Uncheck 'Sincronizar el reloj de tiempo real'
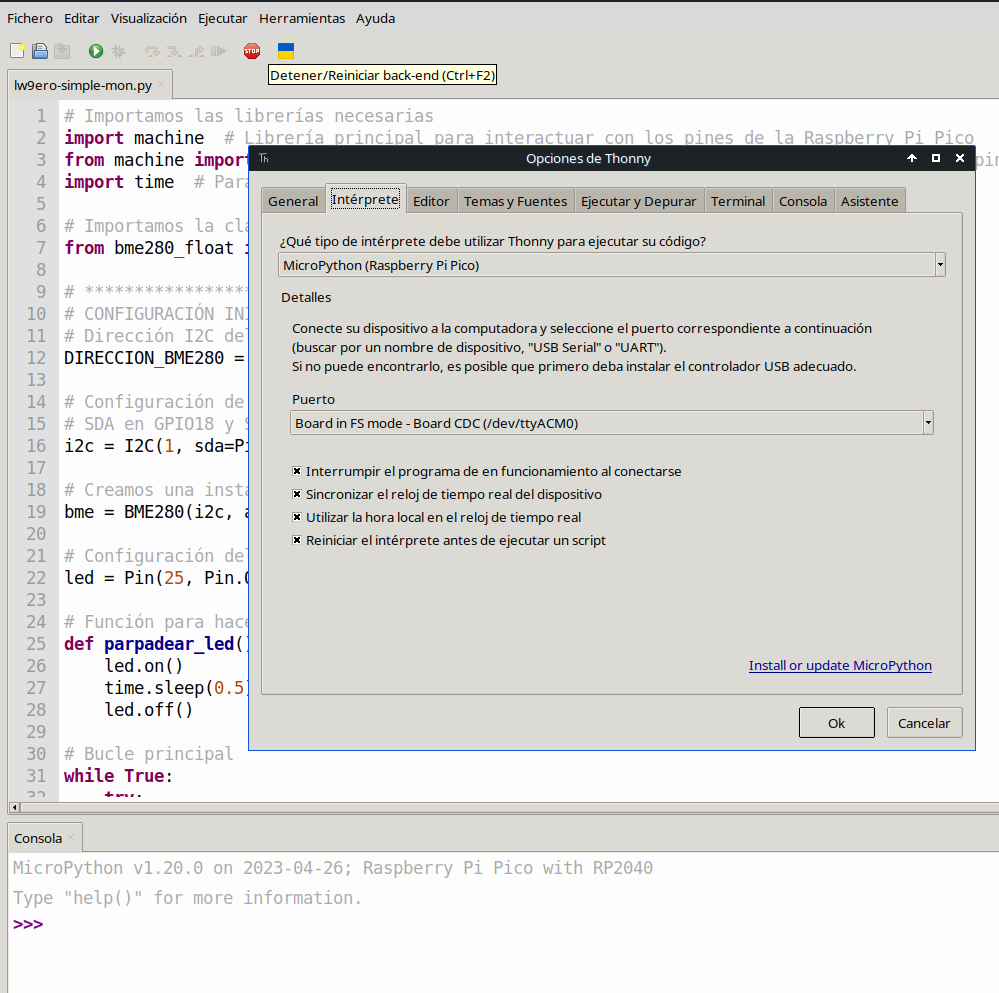Screen dimensions: 999x993 point(297,494)
